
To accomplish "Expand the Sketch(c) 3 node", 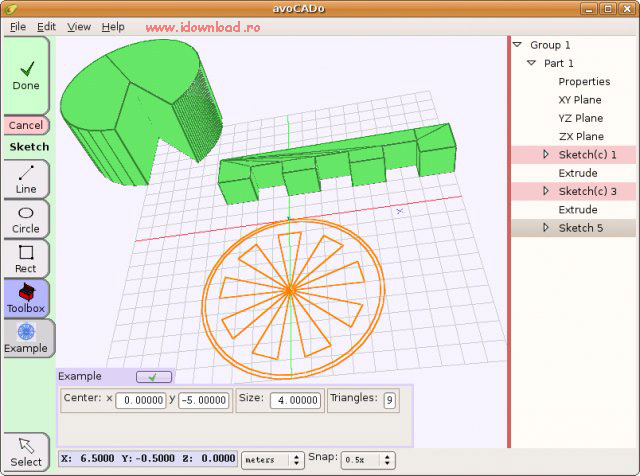I will coord(546,191).
